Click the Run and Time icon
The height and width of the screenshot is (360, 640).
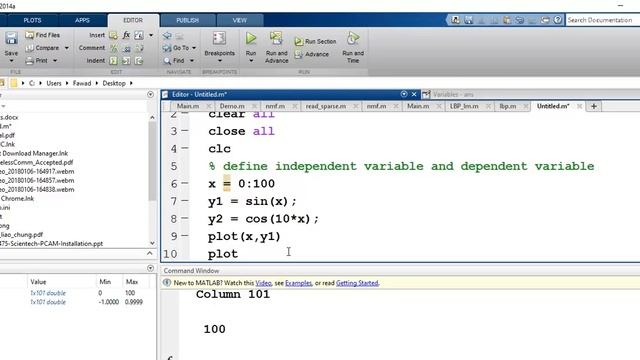point(353,39)
